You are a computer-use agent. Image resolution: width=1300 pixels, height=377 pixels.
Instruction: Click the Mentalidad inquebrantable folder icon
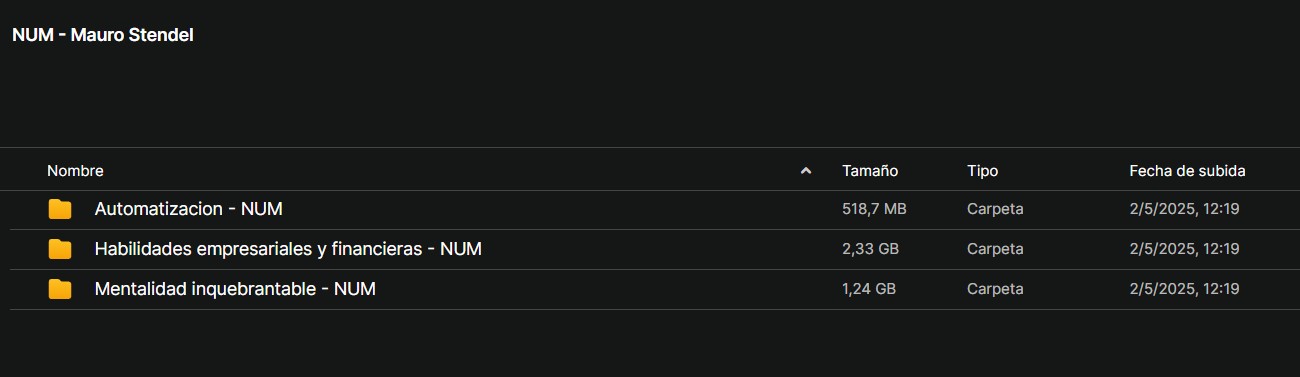pyautogui.click(x=60, y=289)
